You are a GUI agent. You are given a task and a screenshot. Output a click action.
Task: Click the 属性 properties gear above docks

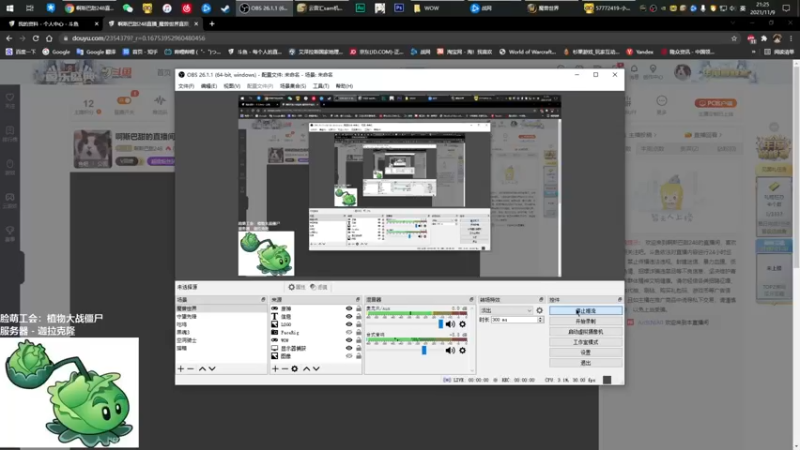click(296, 287)
